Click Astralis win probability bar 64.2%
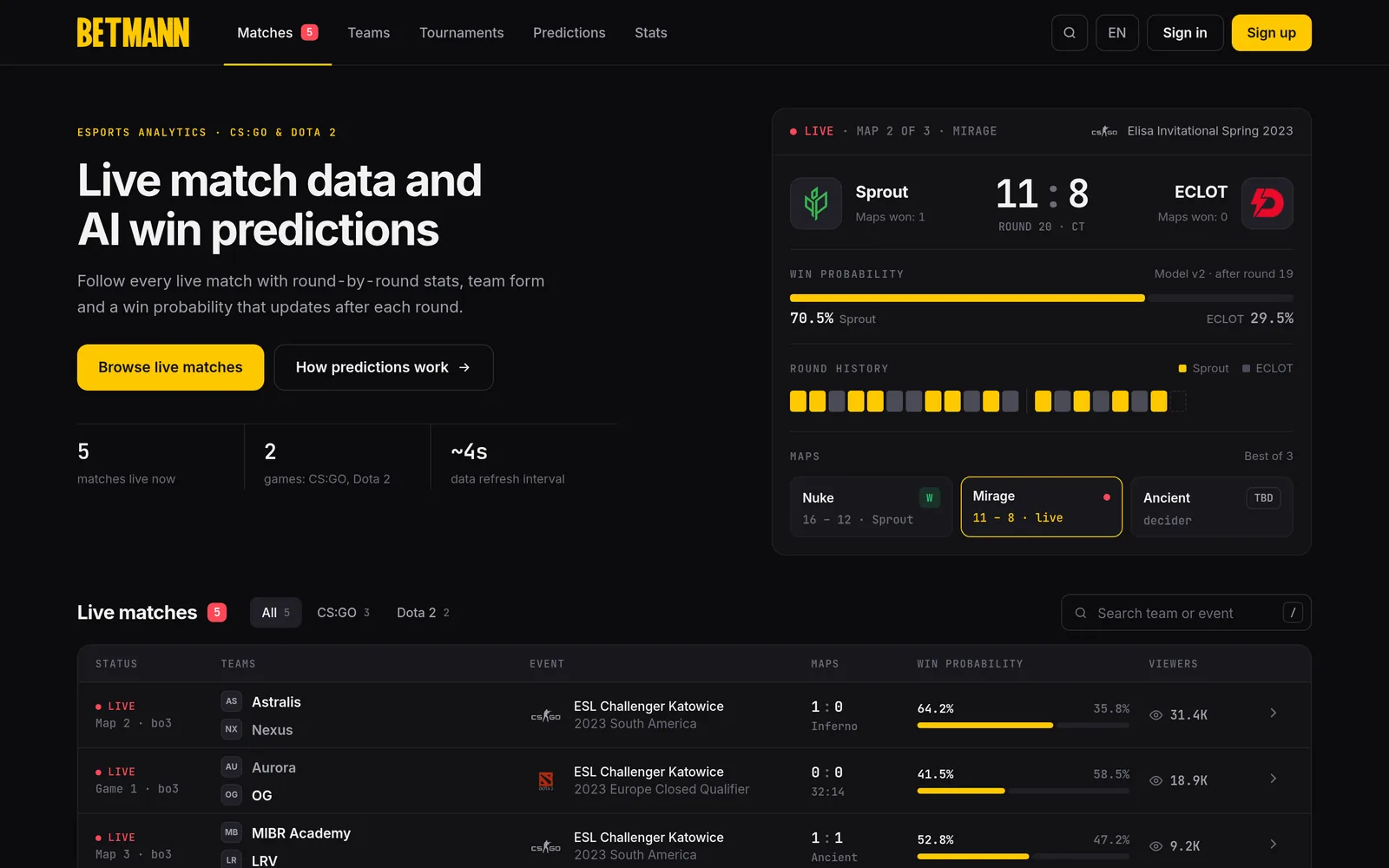This screenshot has height=868, width=1389. [985, 725]
